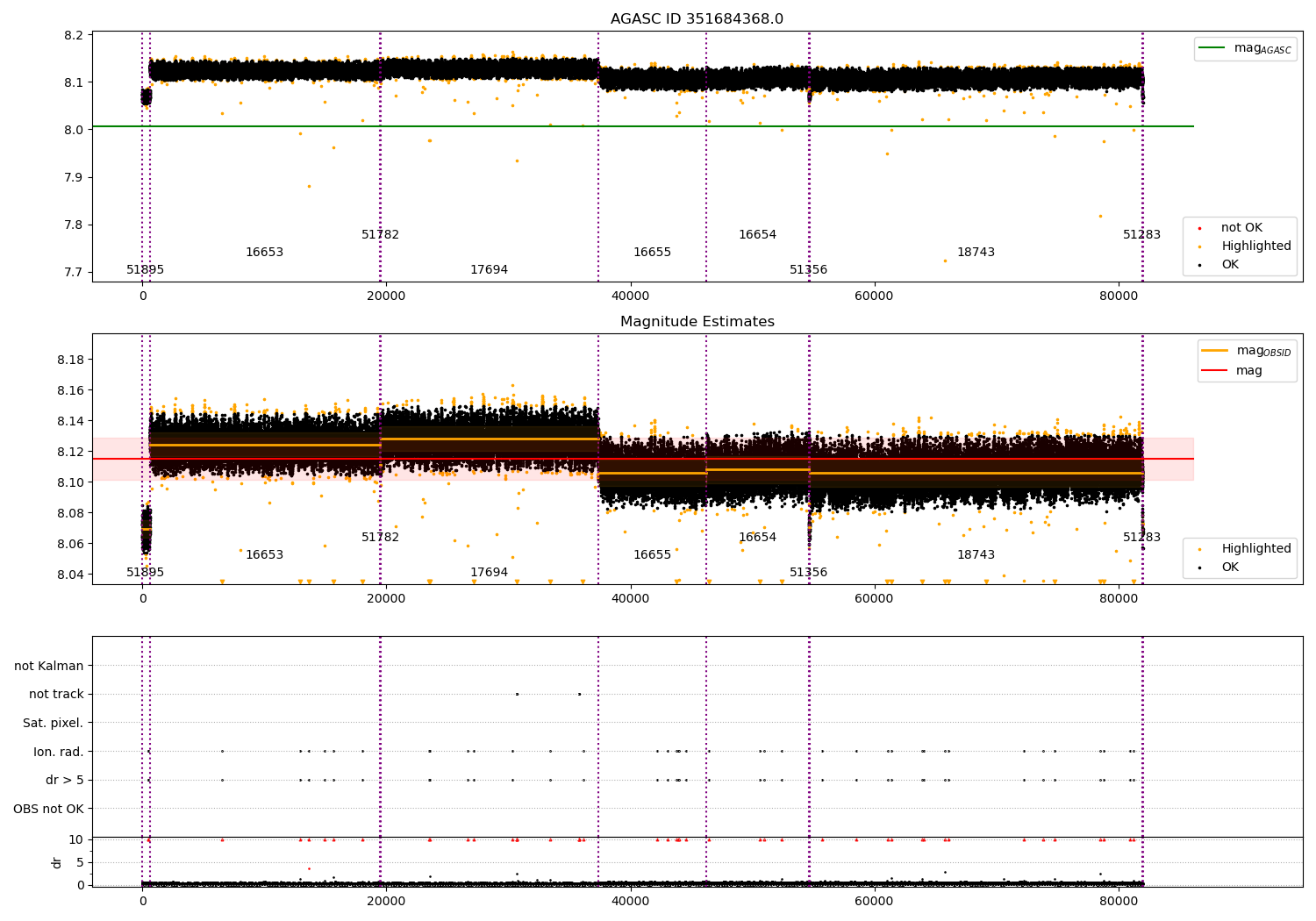
Task: Click obsid label 16654 in Magnitude Estimates panel
Action: point(757,538)
